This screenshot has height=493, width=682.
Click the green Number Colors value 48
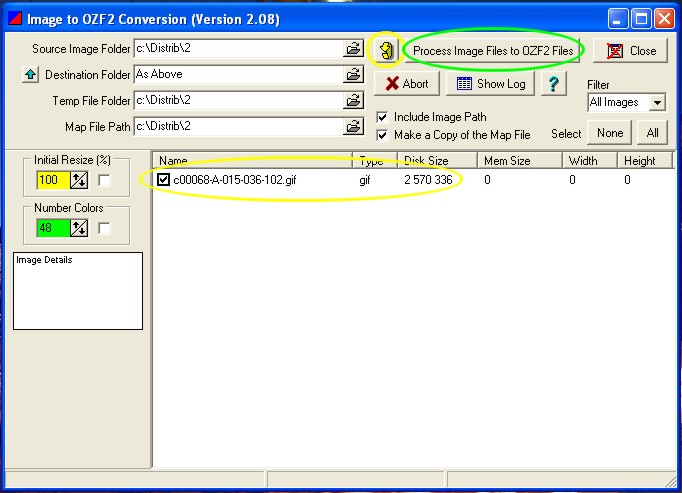[53, 228]
